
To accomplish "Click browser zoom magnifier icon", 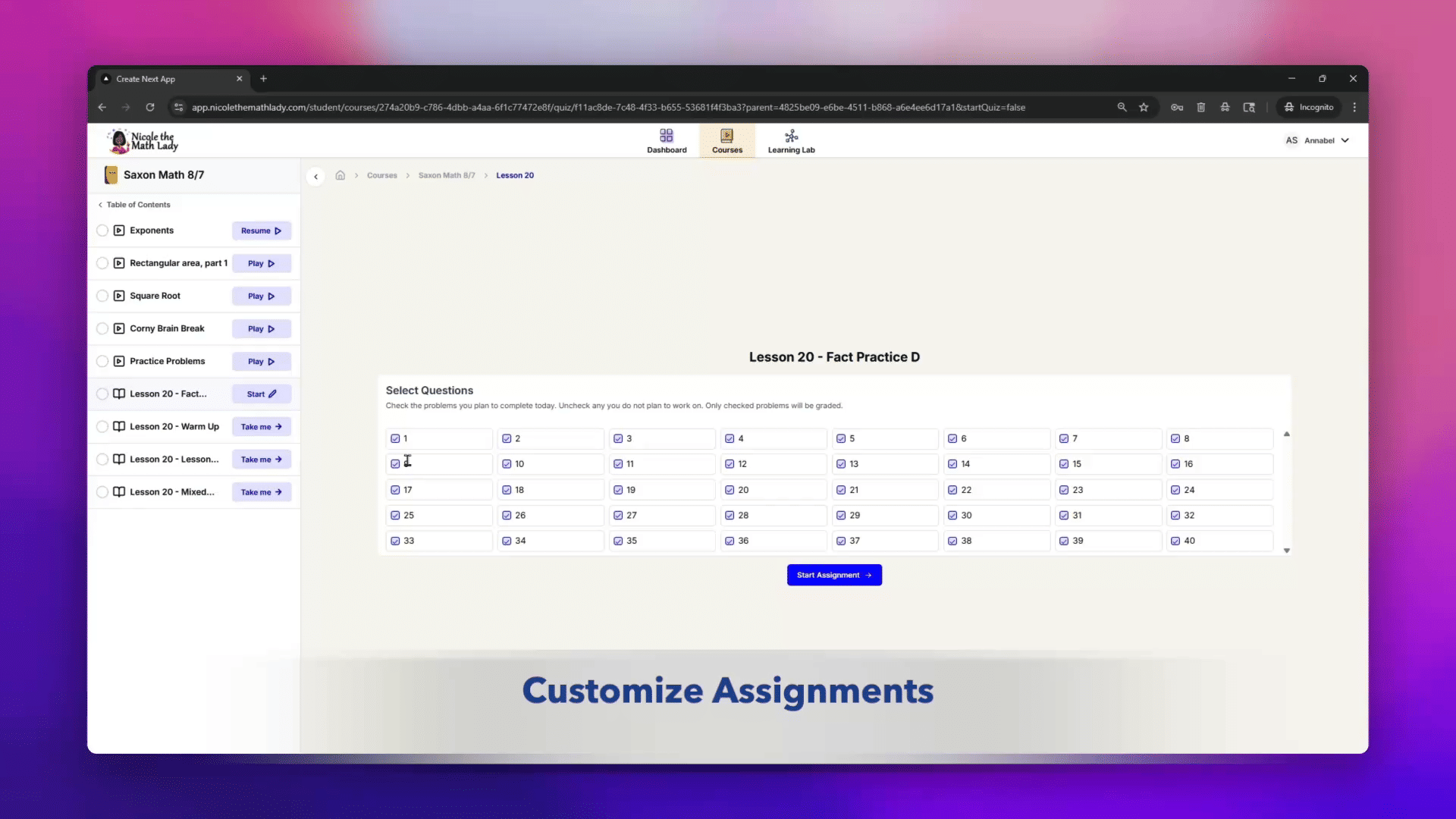I will [1122, 108].
